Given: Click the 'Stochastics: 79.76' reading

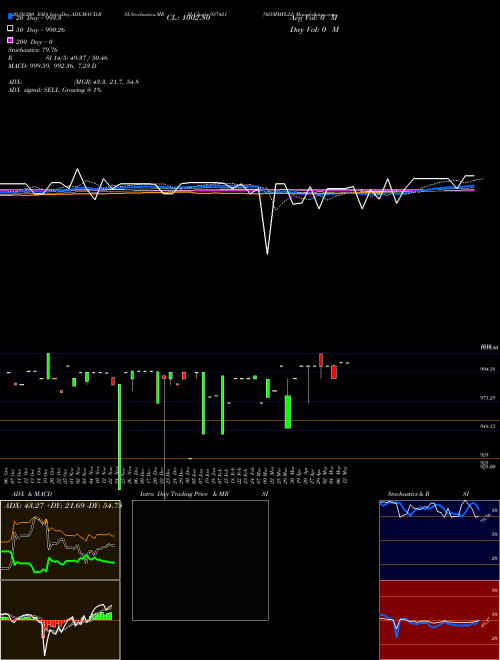Looking at the screenshot, I should [x=33, y=50].
